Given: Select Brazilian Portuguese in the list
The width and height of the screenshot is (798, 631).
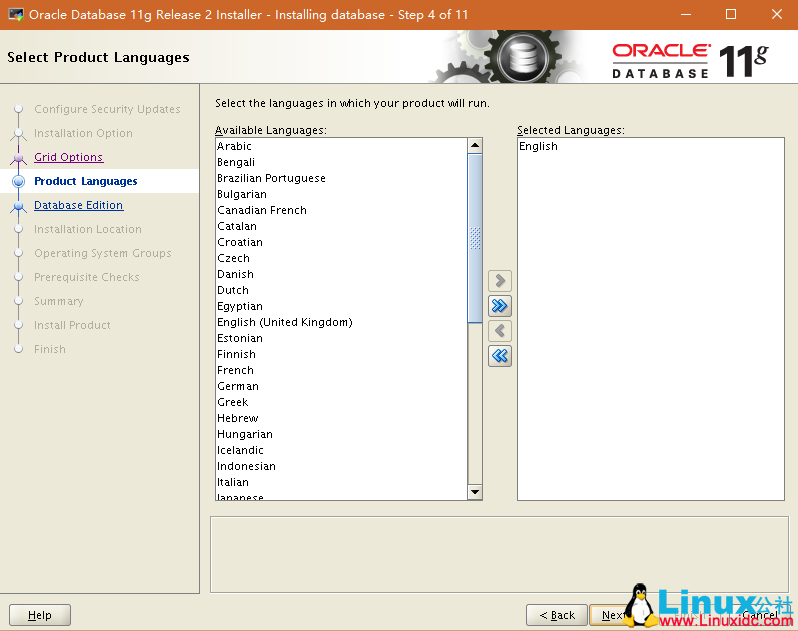Looking at the screenshot, I should tap(341, 178).
